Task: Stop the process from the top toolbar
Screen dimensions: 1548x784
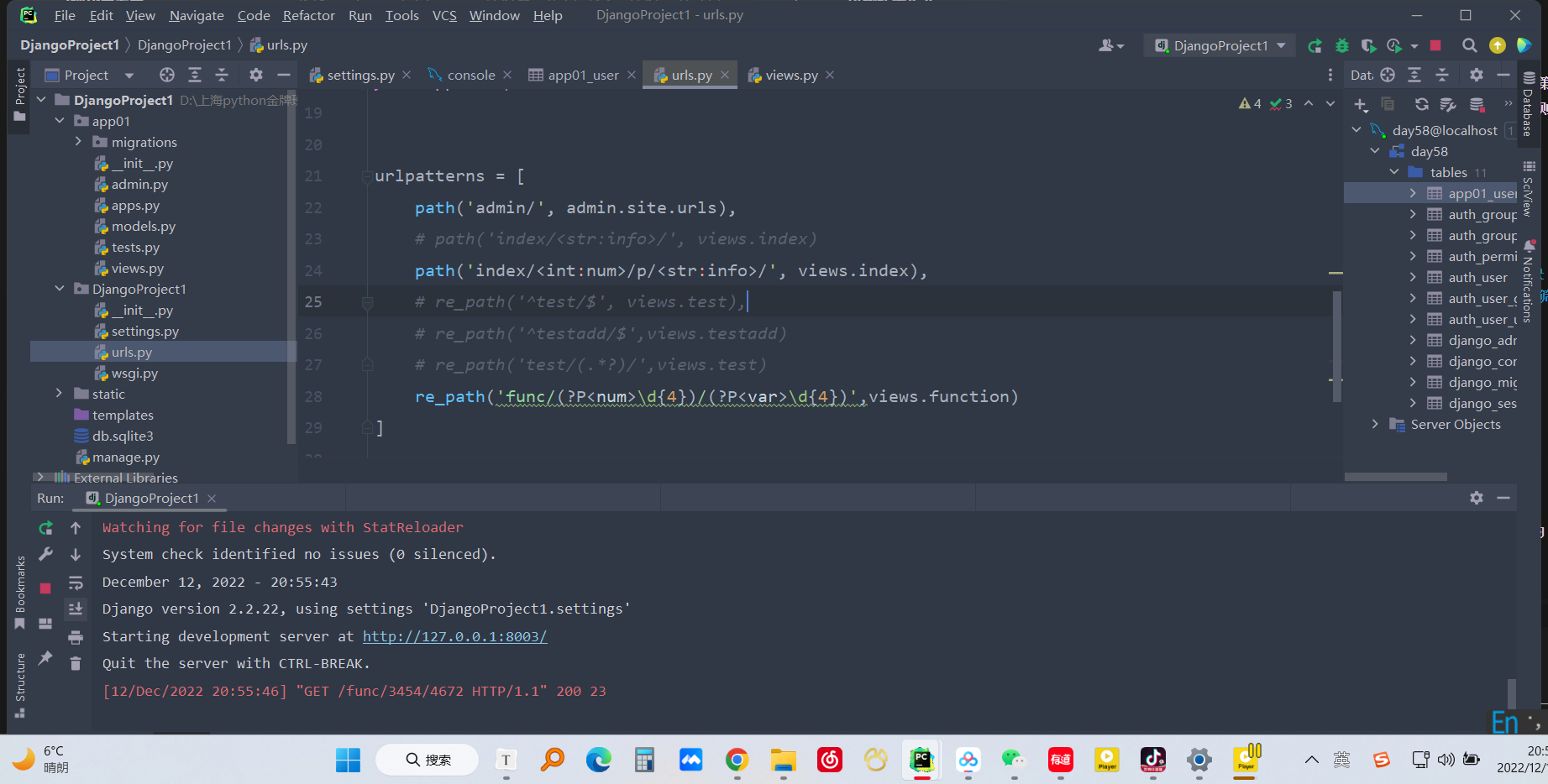Action: pyautogui.click(x=1435, y=45)
